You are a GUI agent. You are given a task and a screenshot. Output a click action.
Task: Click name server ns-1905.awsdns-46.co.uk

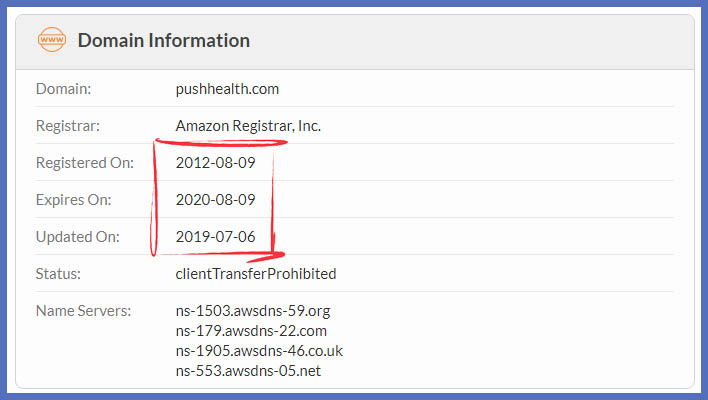pos(259,351)
